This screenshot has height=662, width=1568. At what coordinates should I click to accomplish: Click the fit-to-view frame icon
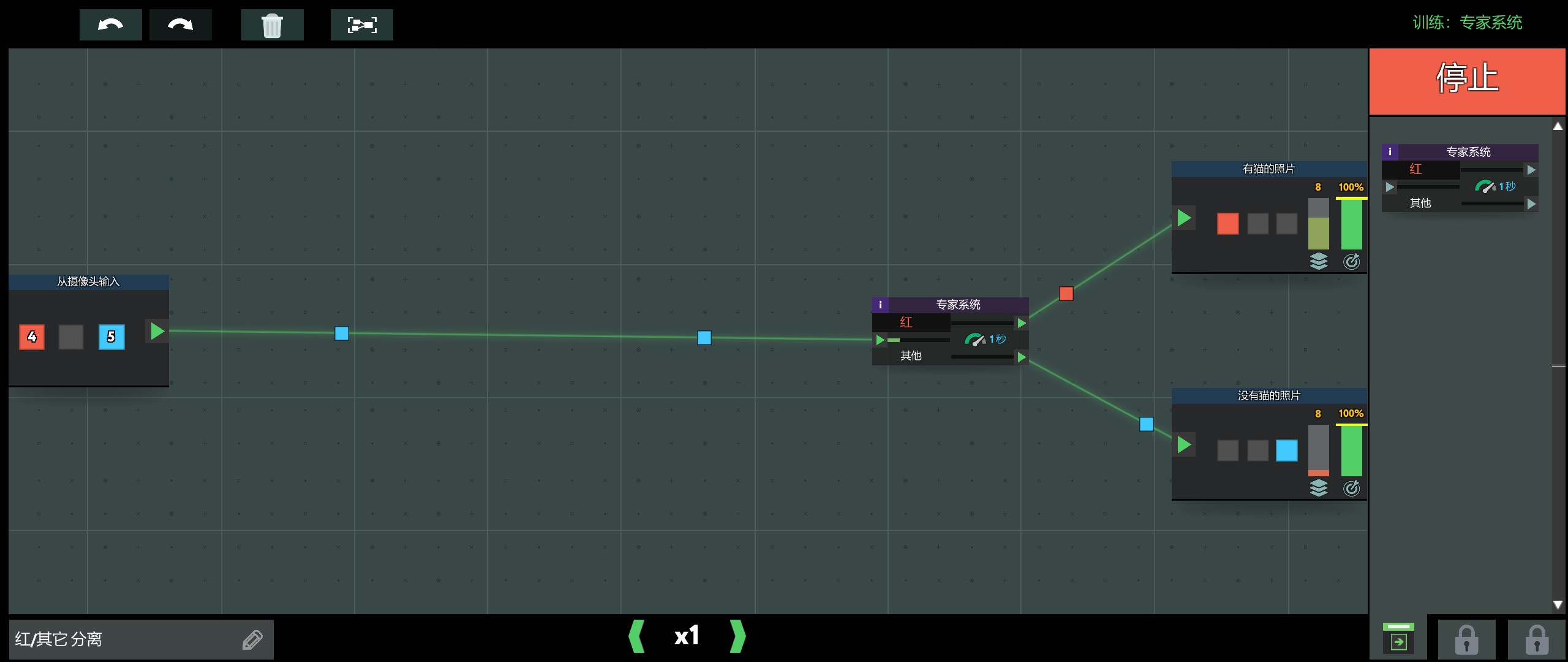pos(362,25)
